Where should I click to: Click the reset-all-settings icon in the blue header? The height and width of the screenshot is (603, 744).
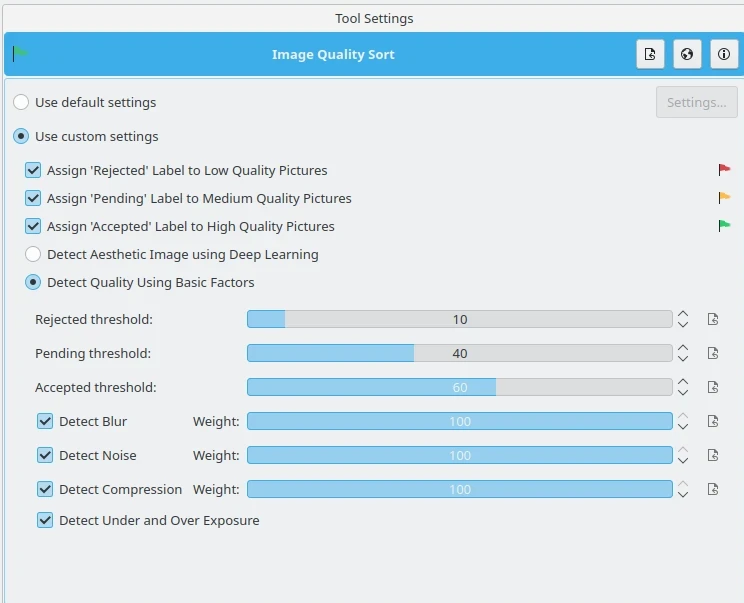click(650, 55)
